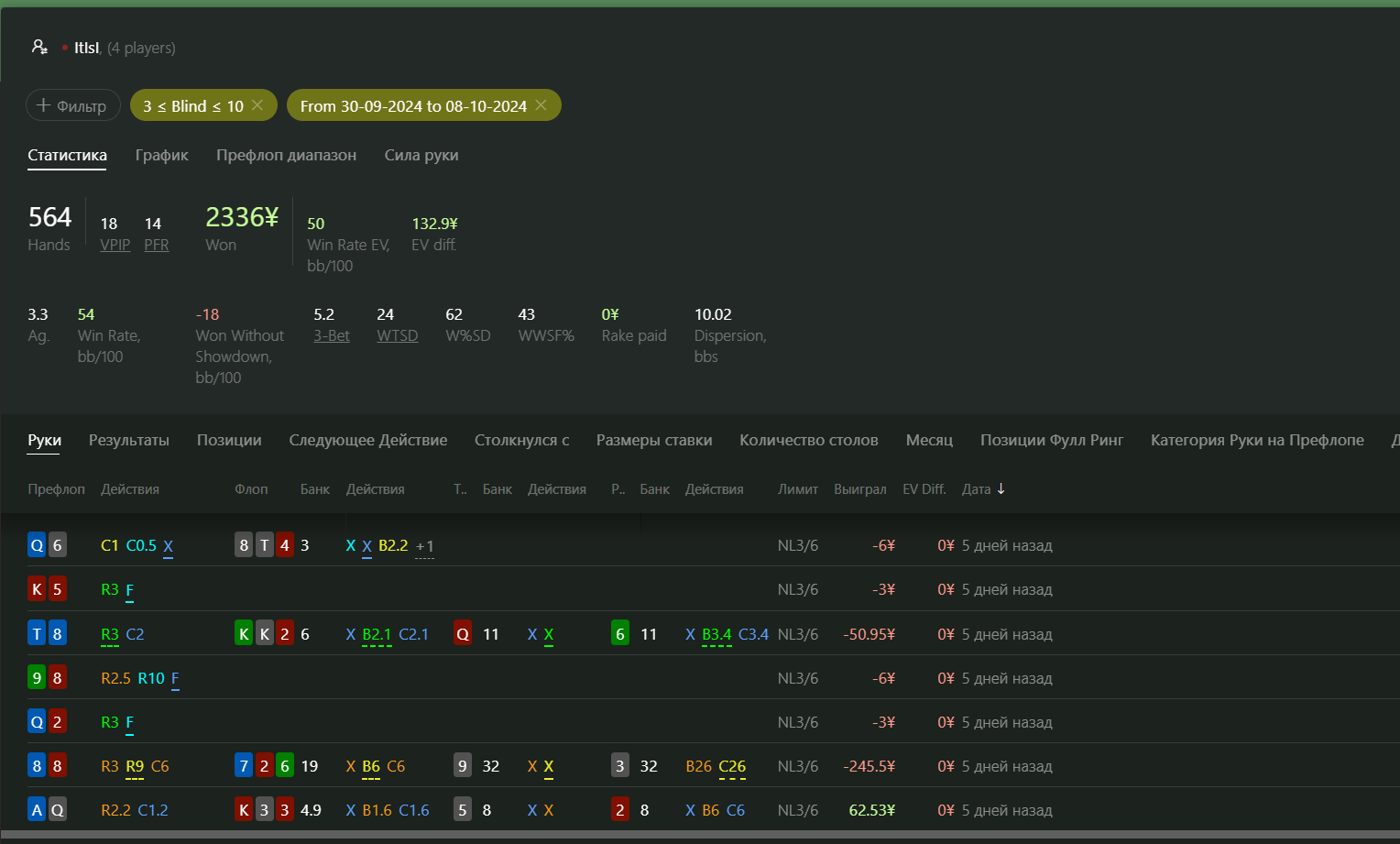Open the Столкнулся с tab

tap(522, 440)
